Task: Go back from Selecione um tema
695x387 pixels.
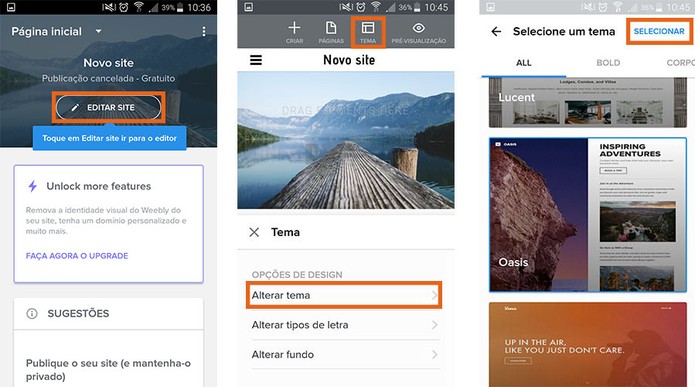Action: [496, 31]
